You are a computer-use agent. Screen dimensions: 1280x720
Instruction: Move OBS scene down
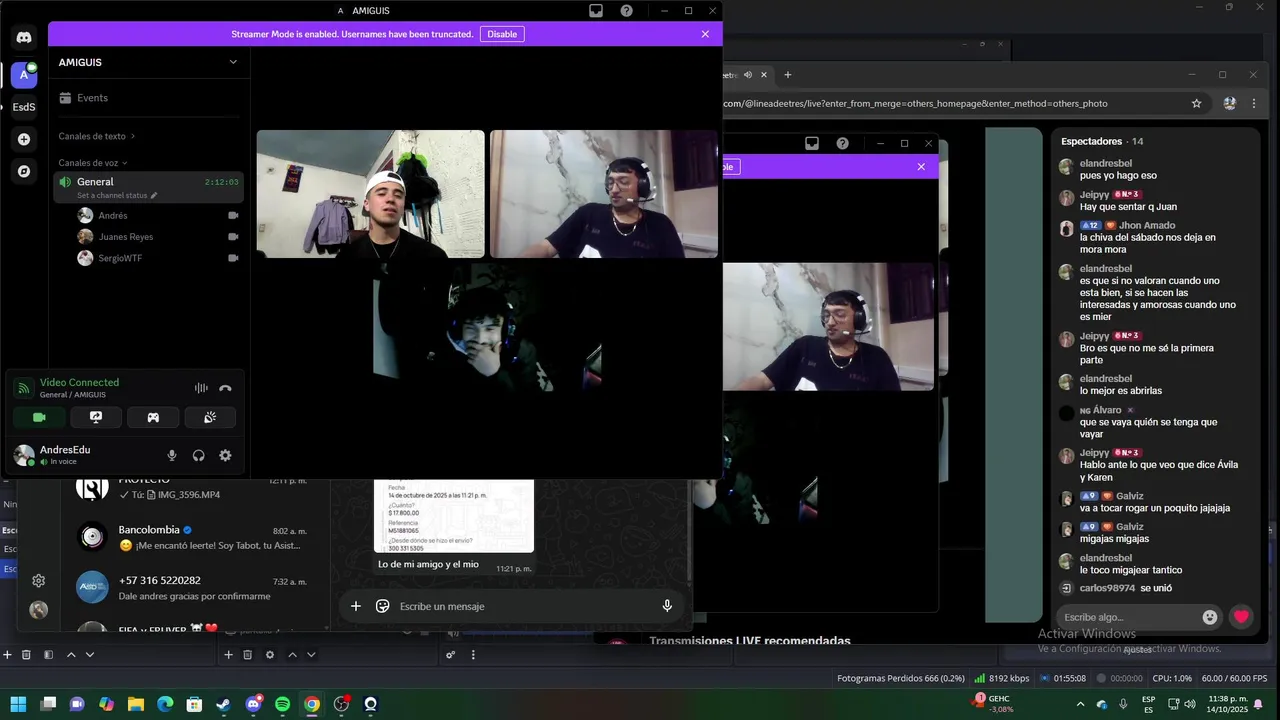click(90, 655)
